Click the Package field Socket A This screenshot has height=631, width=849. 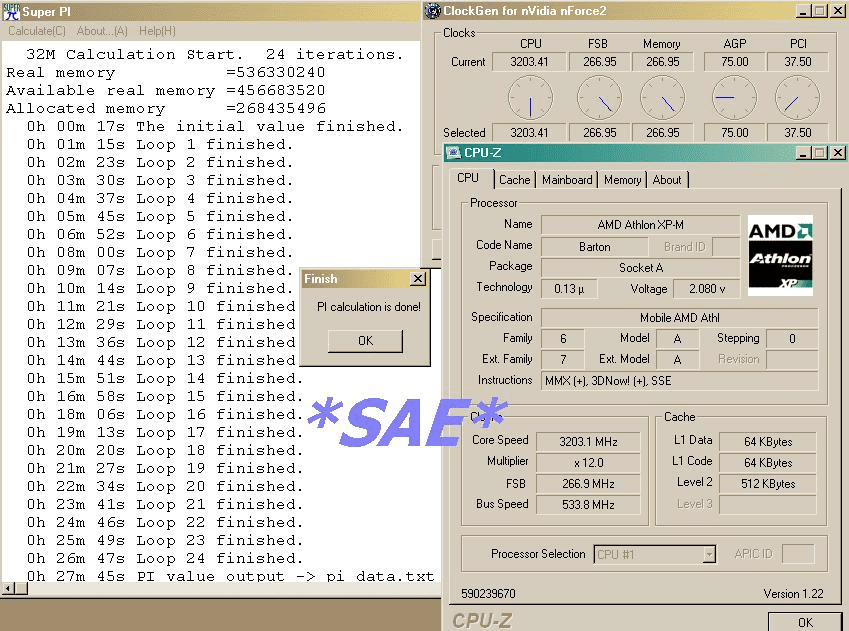click(x=641, y=268)
